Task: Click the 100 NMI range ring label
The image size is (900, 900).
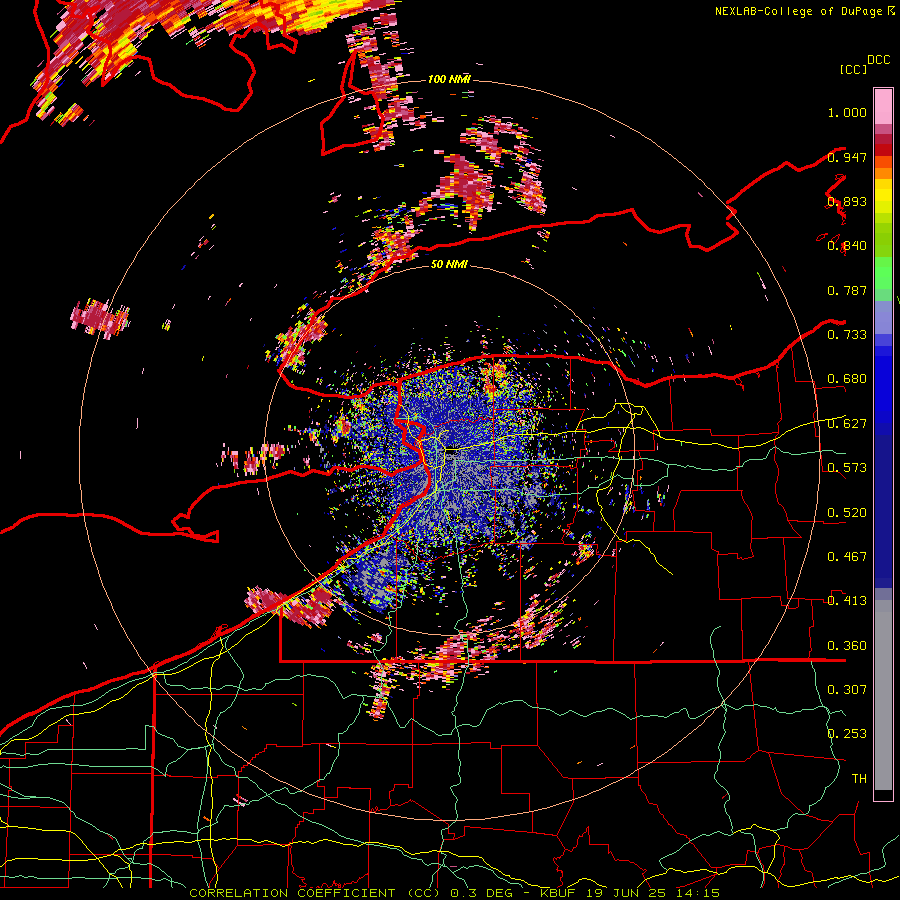Action: pos(449,79)
